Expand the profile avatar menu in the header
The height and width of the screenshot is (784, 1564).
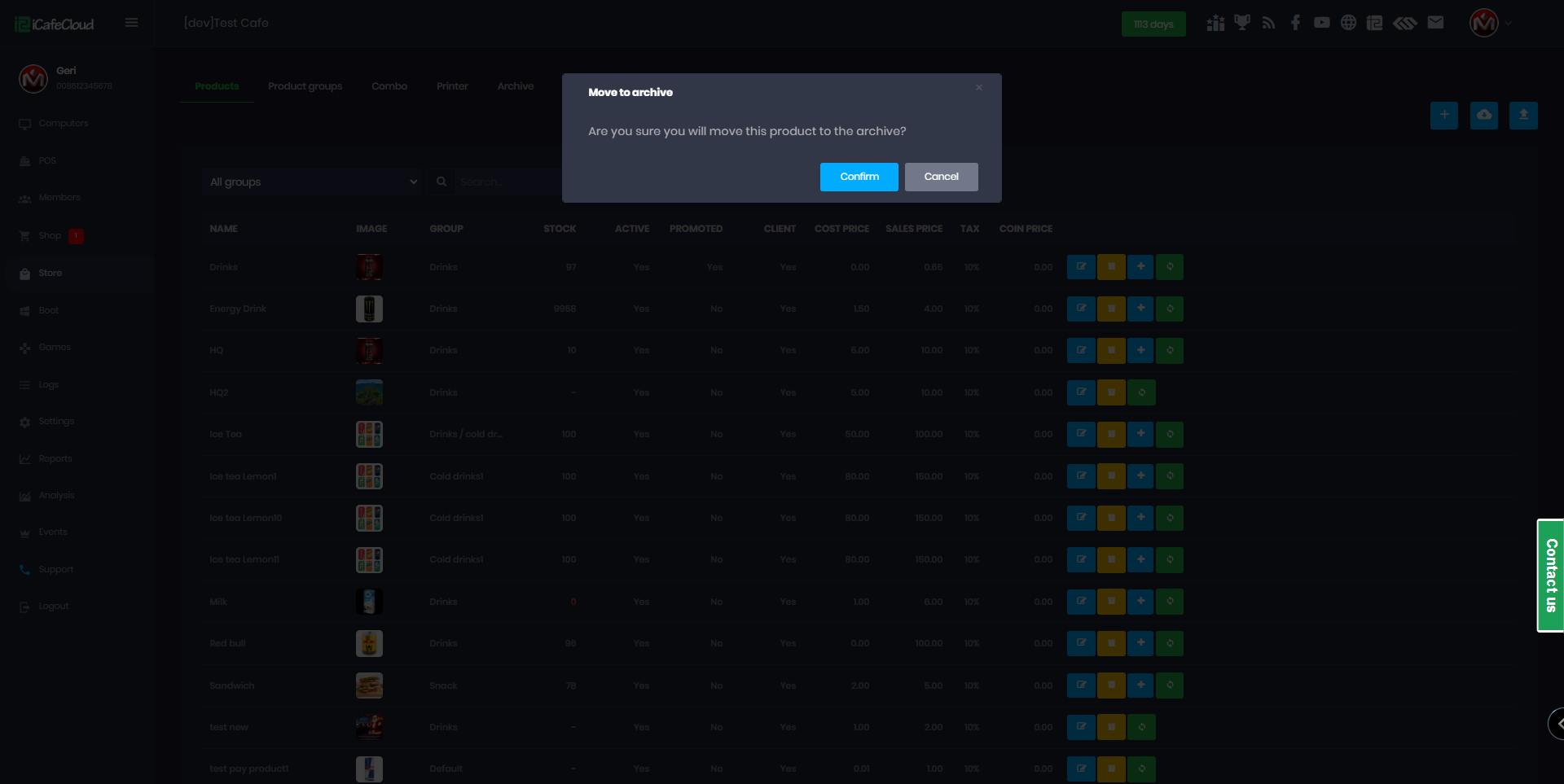1490,23
